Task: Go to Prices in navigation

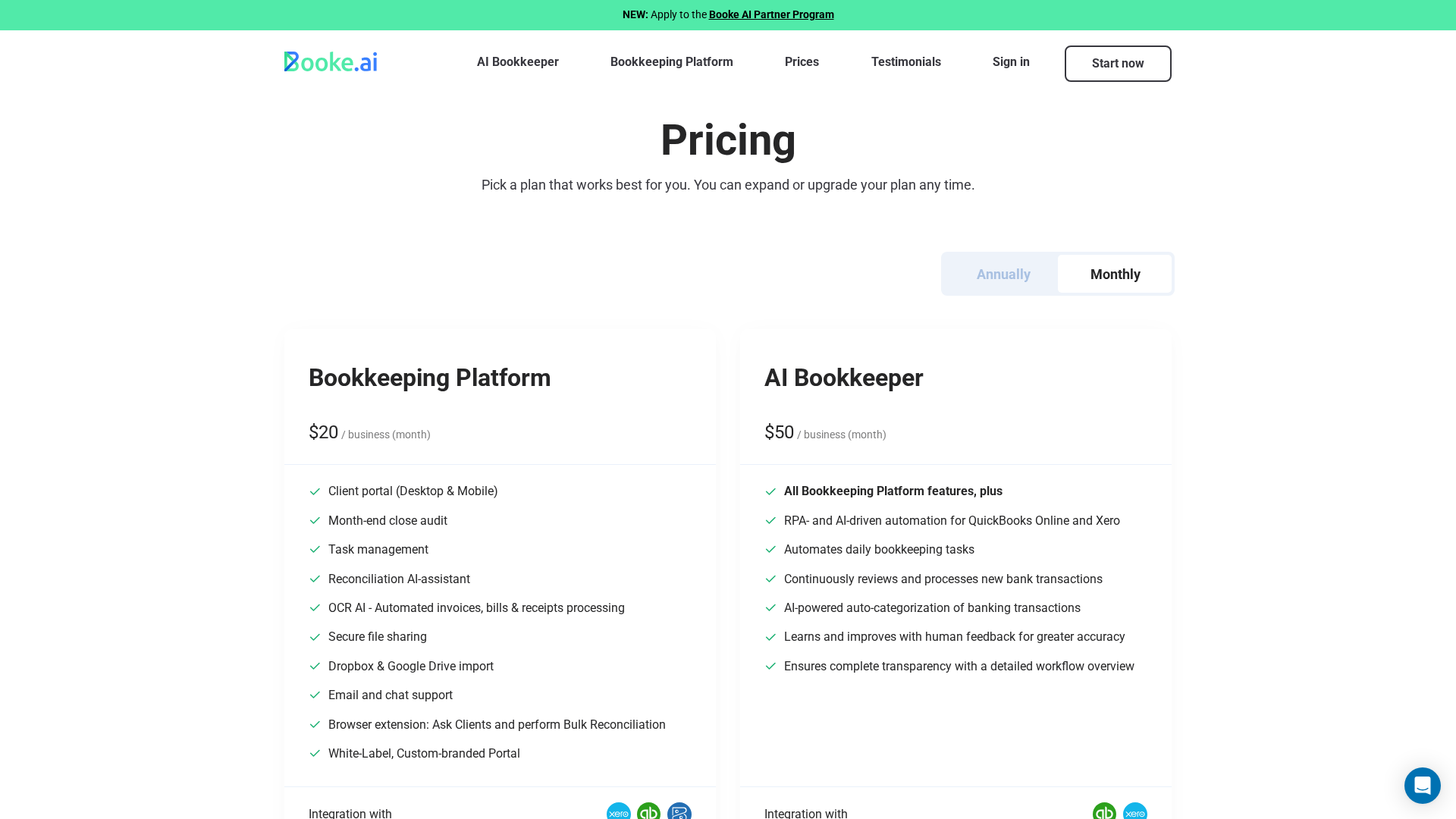Action: point(802,62)
